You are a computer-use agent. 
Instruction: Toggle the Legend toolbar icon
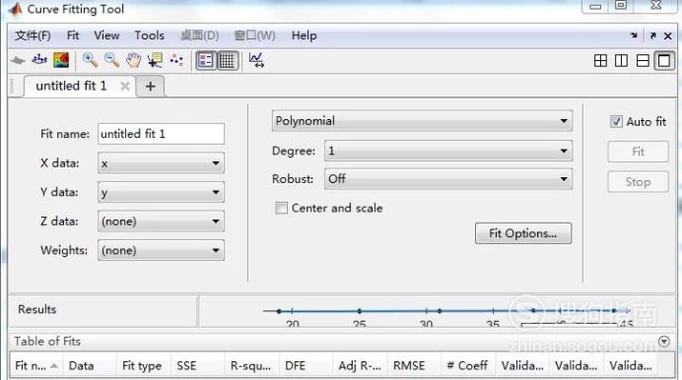pyautogui.click(x=206, y=60)
